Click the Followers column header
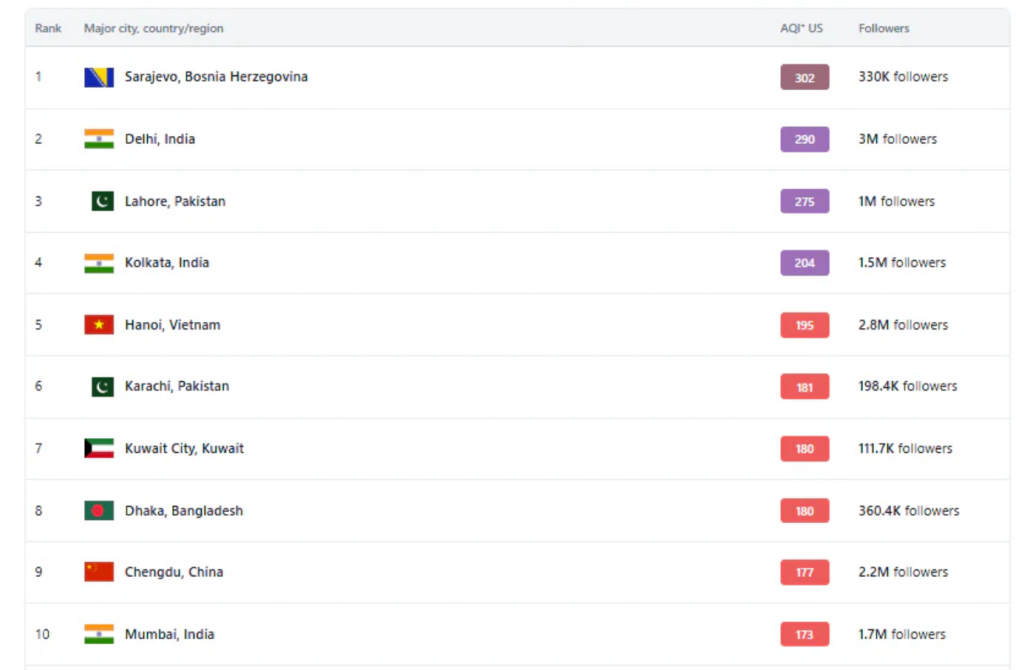The height and width of the screenshot is (670, 1024). click(x=884, y=29)
